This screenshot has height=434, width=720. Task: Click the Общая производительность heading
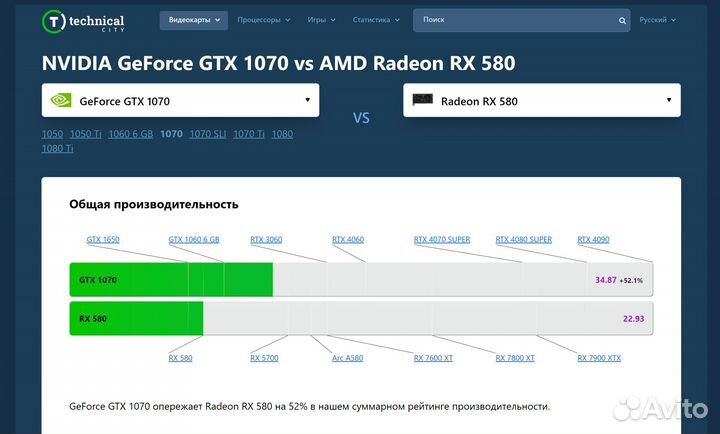coord(154,204)
